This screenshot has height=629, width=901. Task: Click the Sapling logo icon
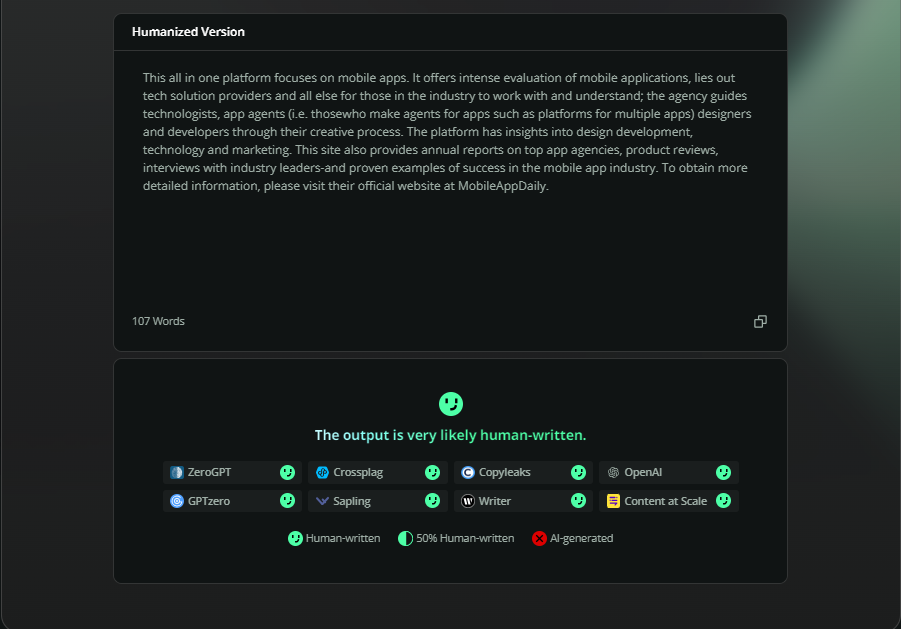pos(322,501)
